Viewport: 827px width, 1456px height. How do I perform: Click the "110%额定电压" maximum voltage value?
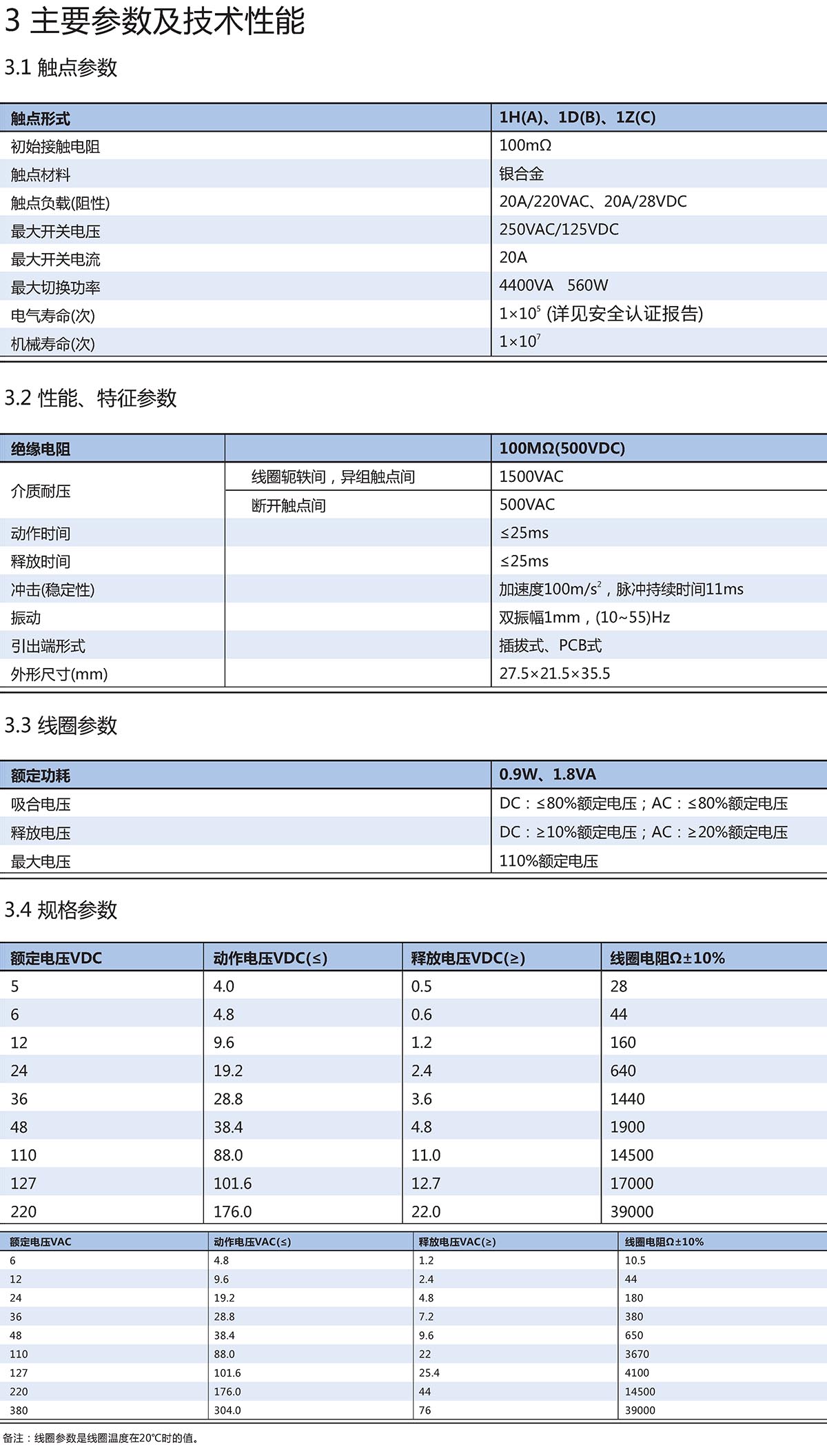pos(549,861)
